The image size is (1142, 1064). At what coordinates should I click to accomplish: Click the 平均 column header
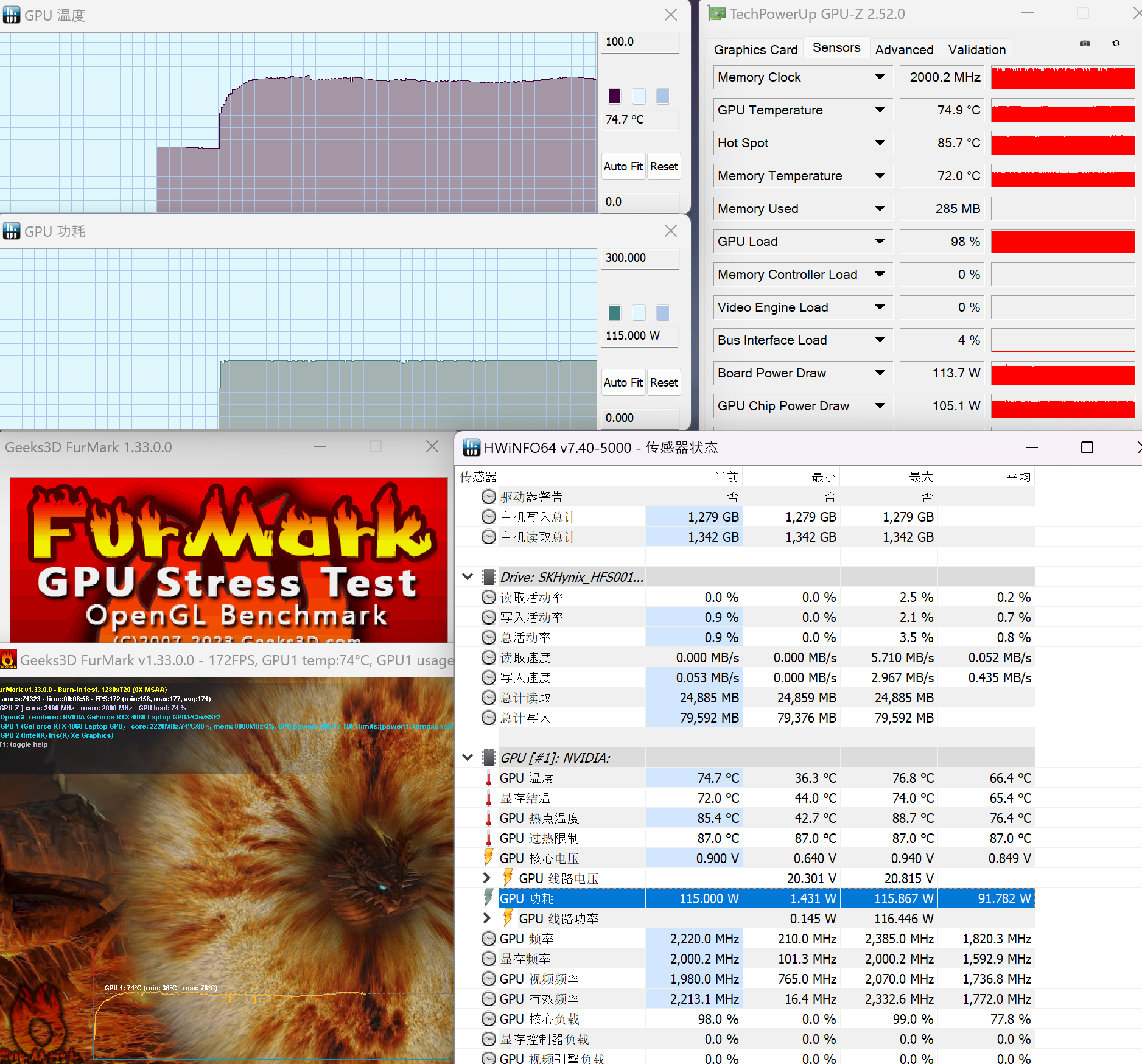pos(986,477)
